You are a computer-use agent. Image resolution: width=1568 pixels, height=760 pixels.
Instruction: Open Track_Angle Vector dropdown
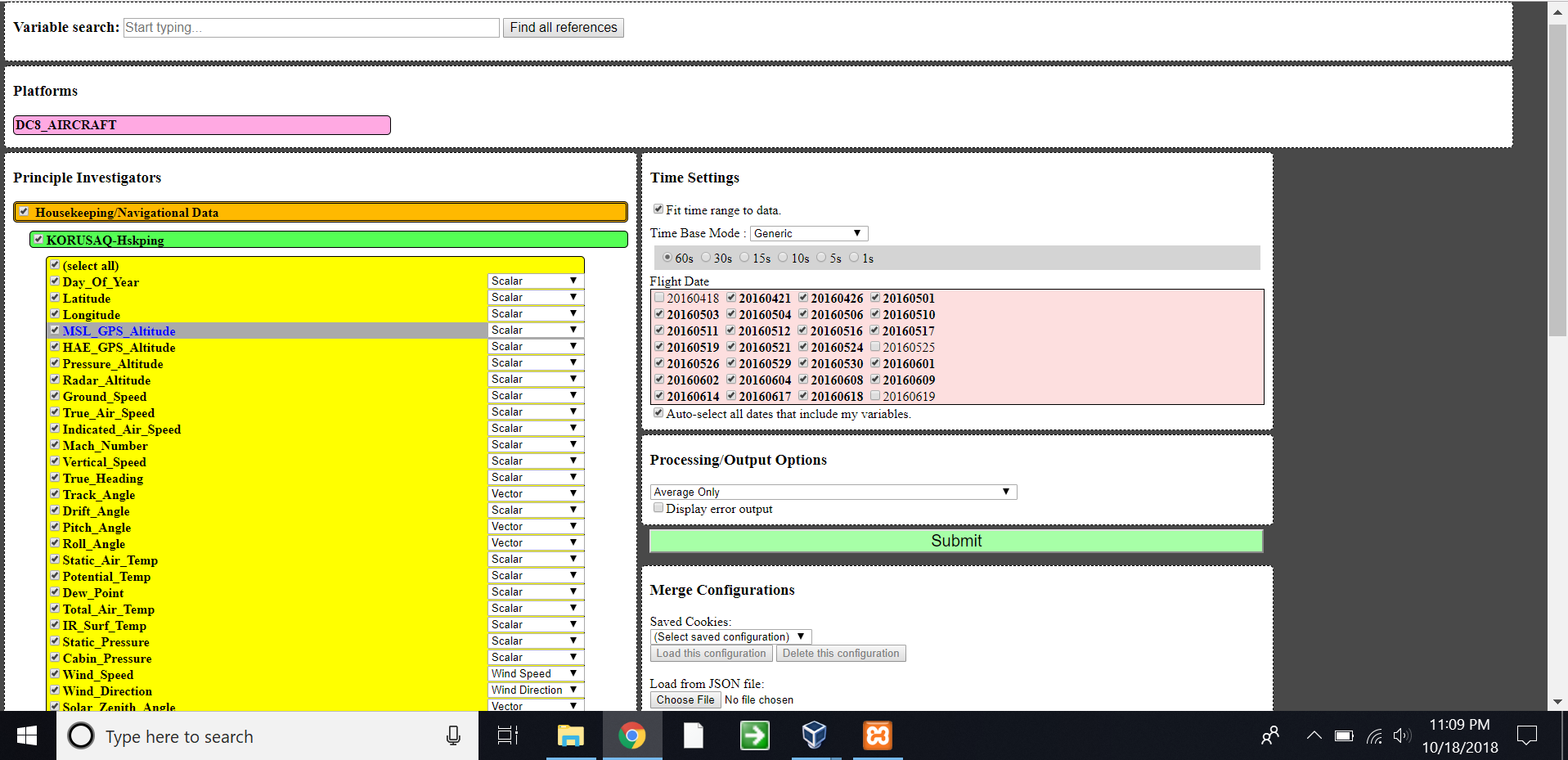point(536,493)
